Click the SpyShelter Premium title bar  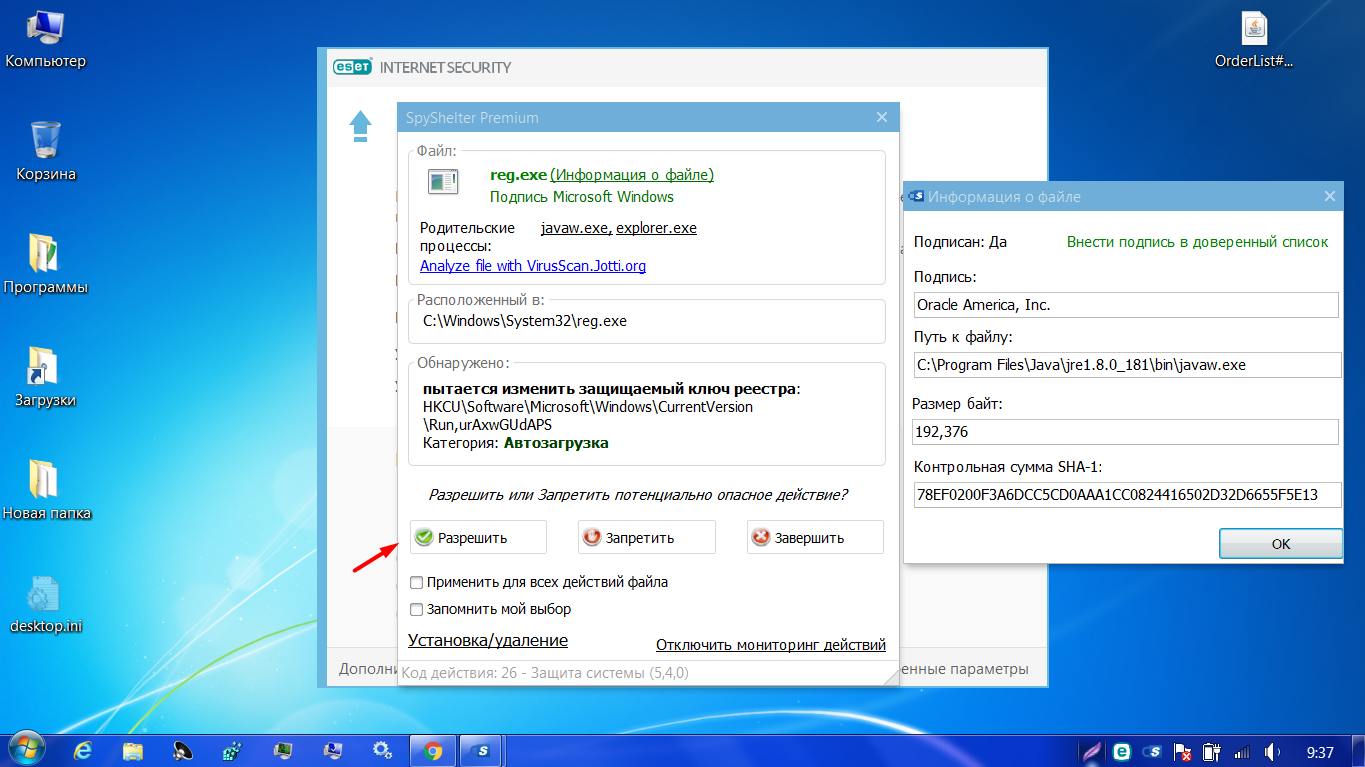(648, 117)
